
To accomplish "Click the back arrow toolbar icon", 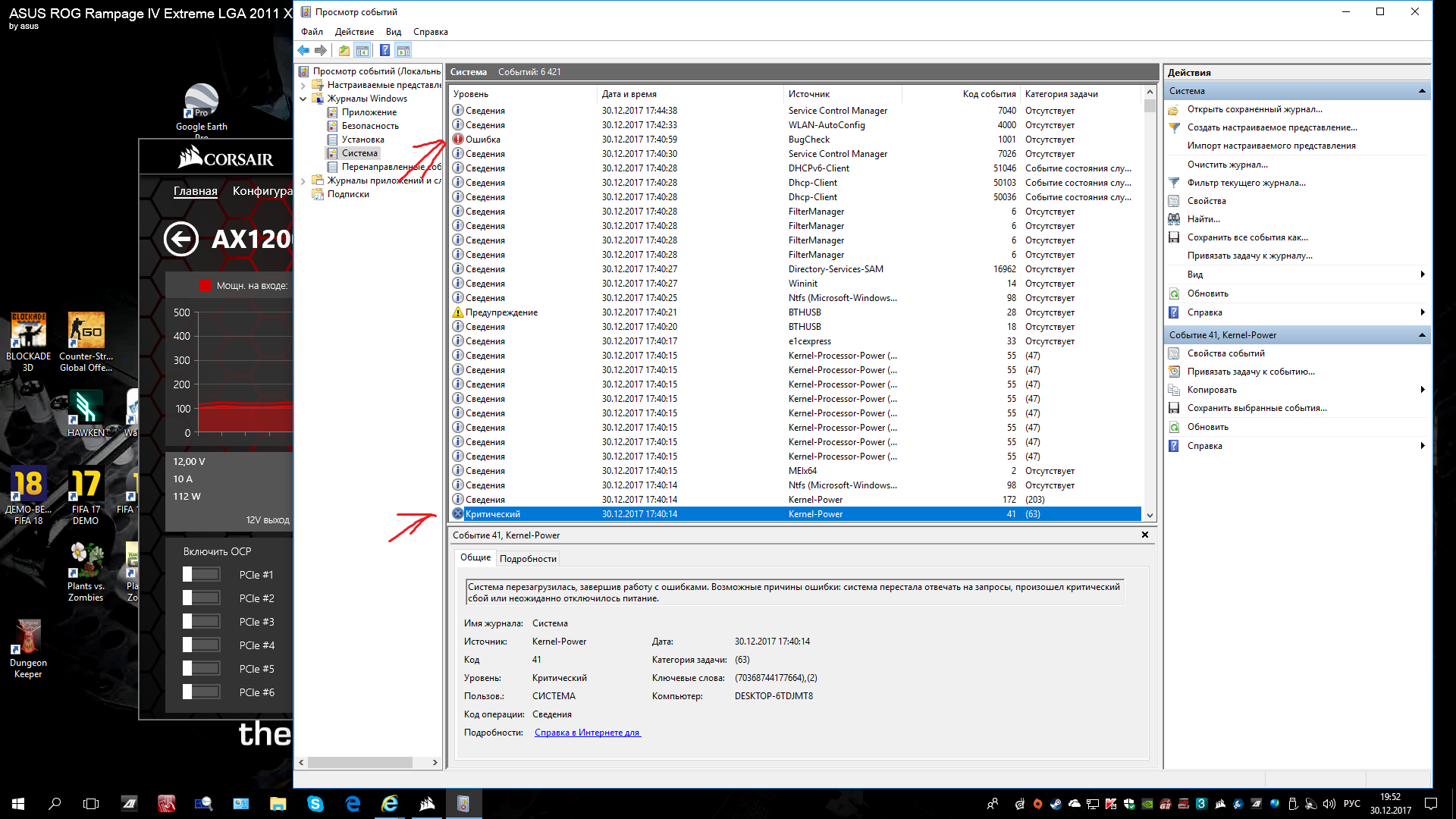I will (x=303, y=51).
